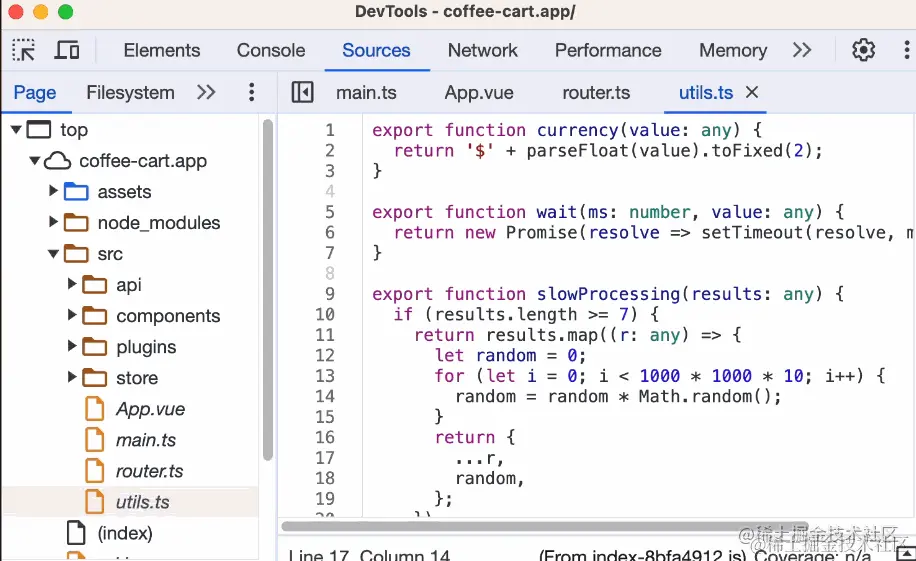This screenshot has width=916, height=561.
Task: Click the store folder icon
Action: click(95, 378)
